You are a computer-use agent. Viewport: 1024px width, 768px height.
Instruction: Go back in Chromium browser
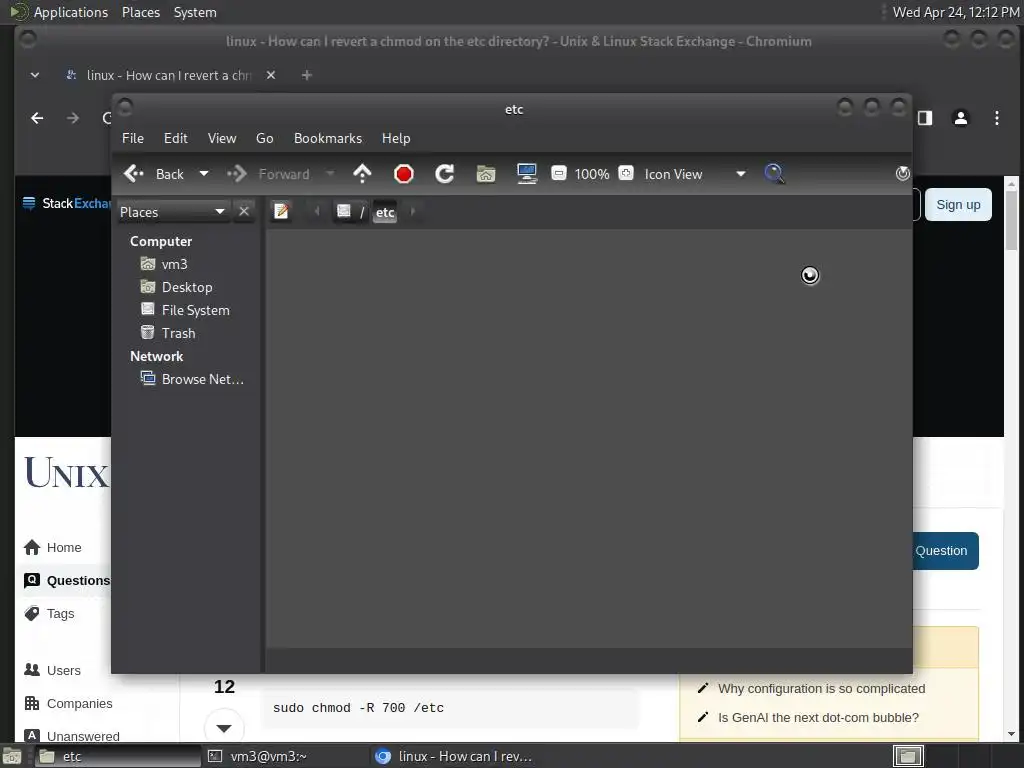click(37, 118)
